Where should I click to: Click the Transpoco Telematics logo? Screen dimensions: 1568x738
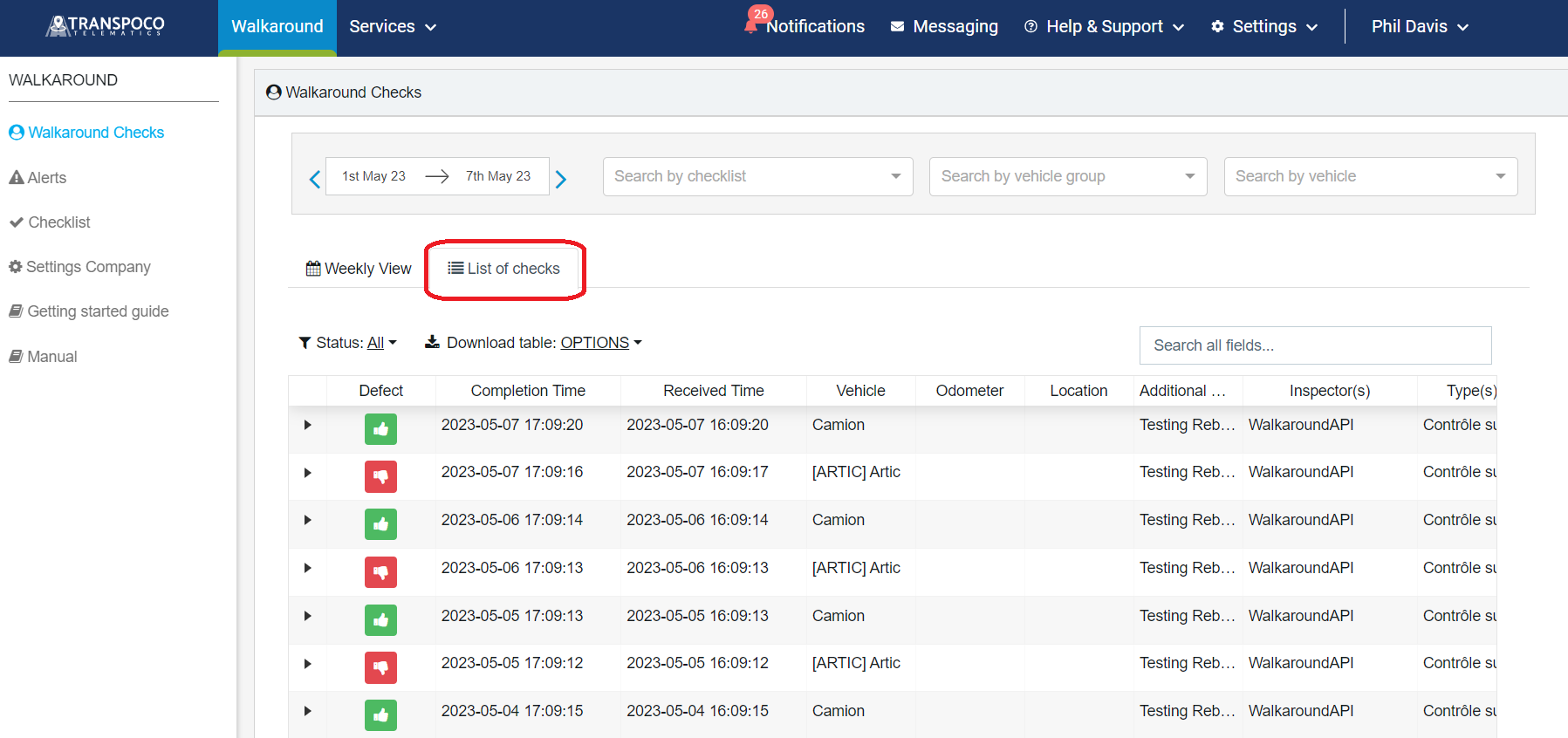pos(106,26)
